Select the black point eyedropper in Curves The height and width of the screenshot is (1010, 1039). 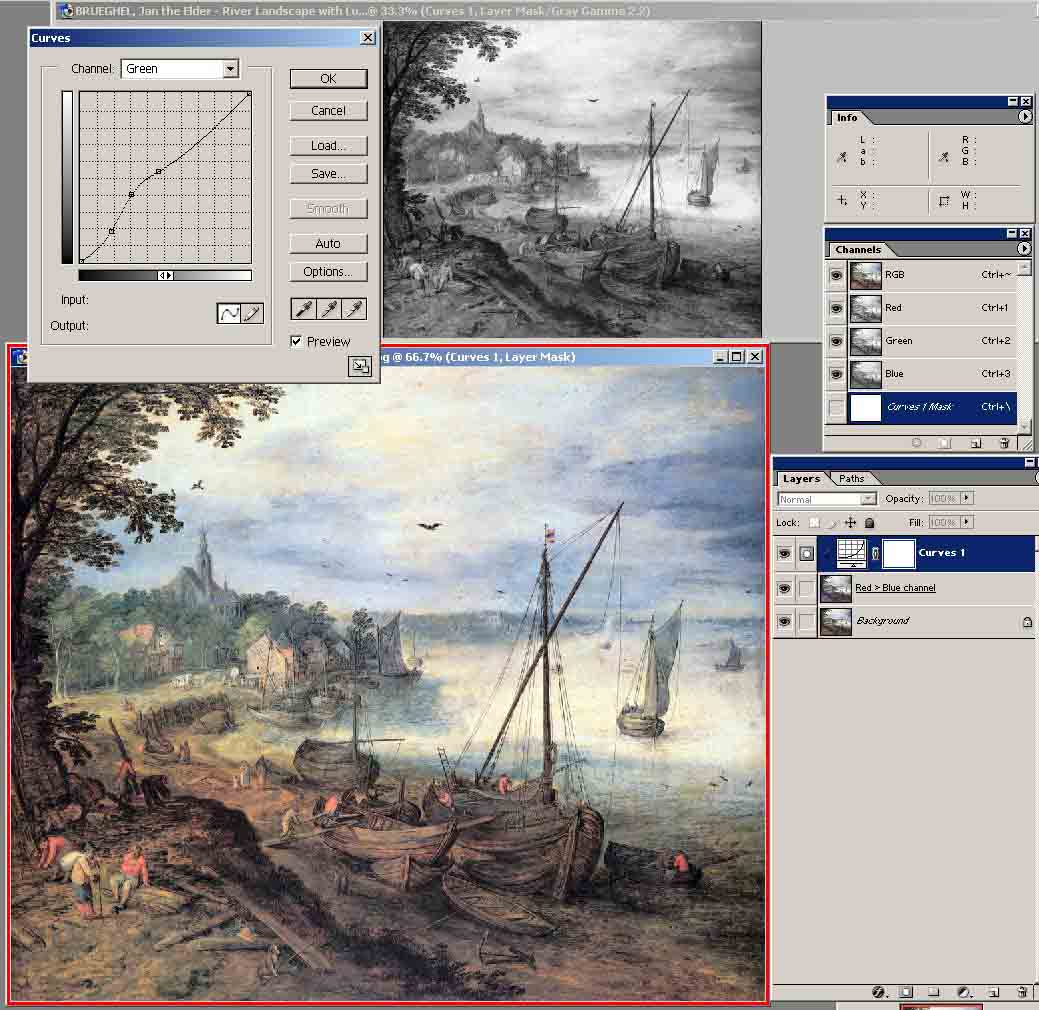point(301,308)
